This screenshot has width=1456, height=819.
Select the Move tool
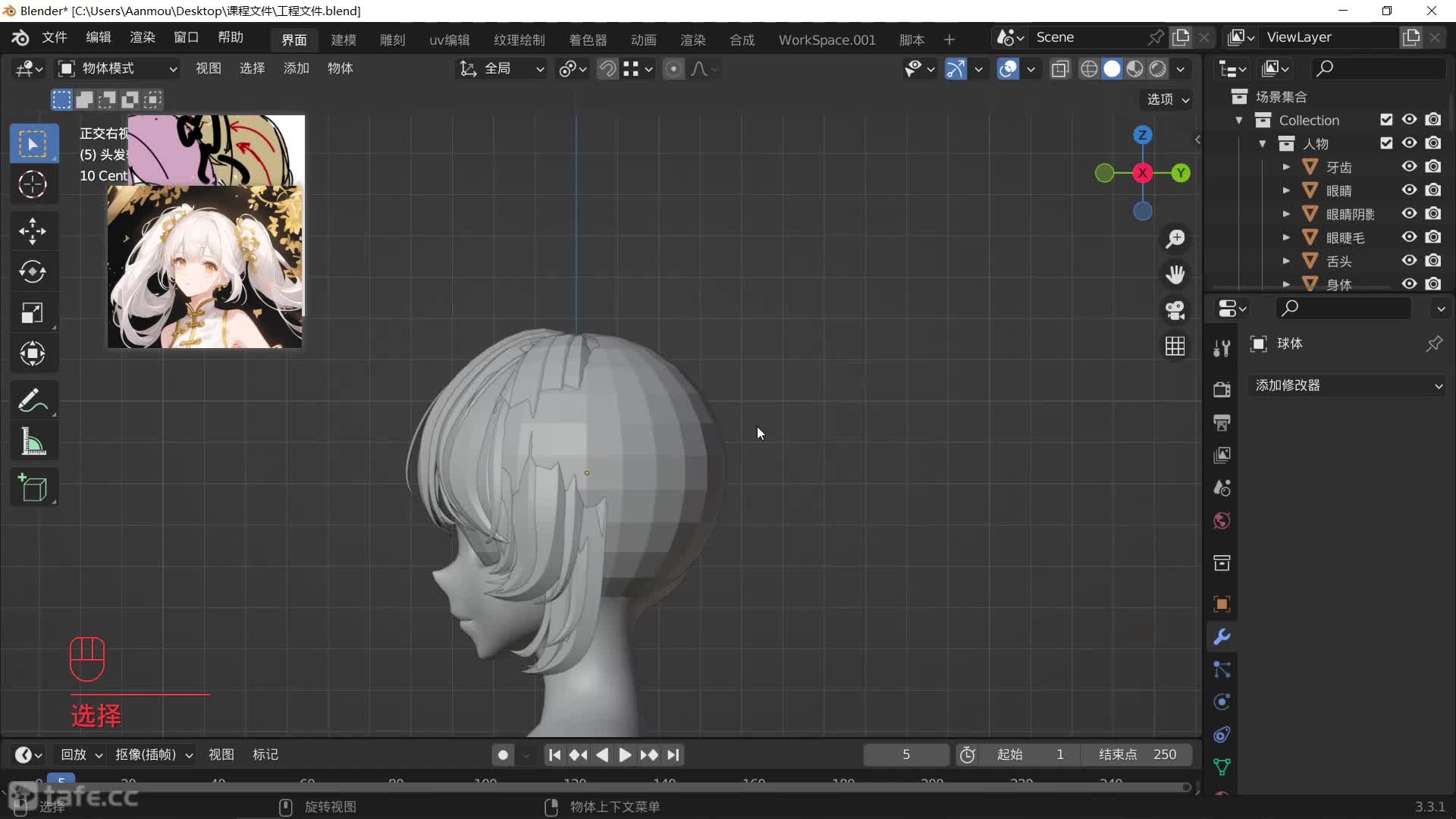tap(33, 231)
